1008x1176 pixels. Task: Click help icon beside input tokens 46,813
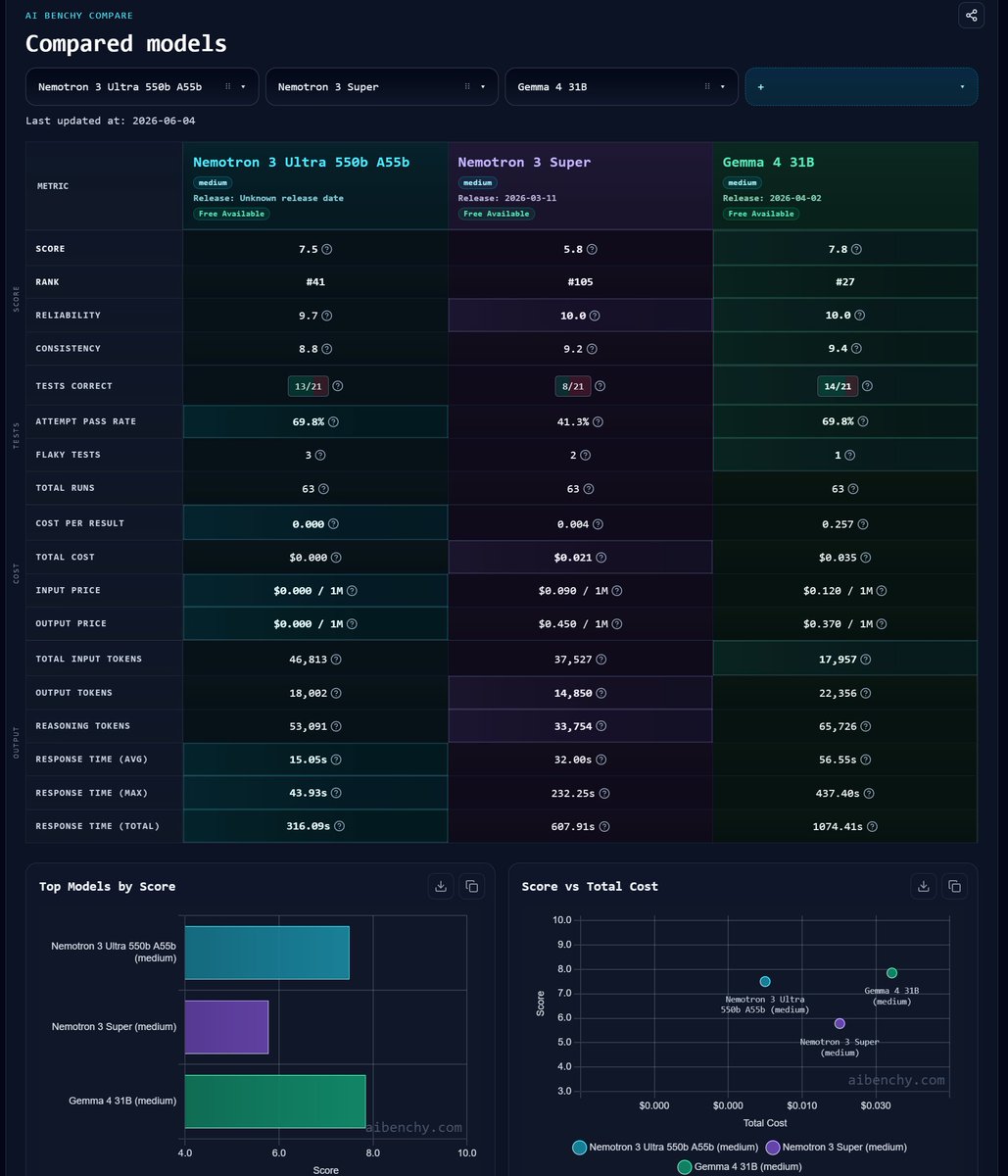point(336,660)
